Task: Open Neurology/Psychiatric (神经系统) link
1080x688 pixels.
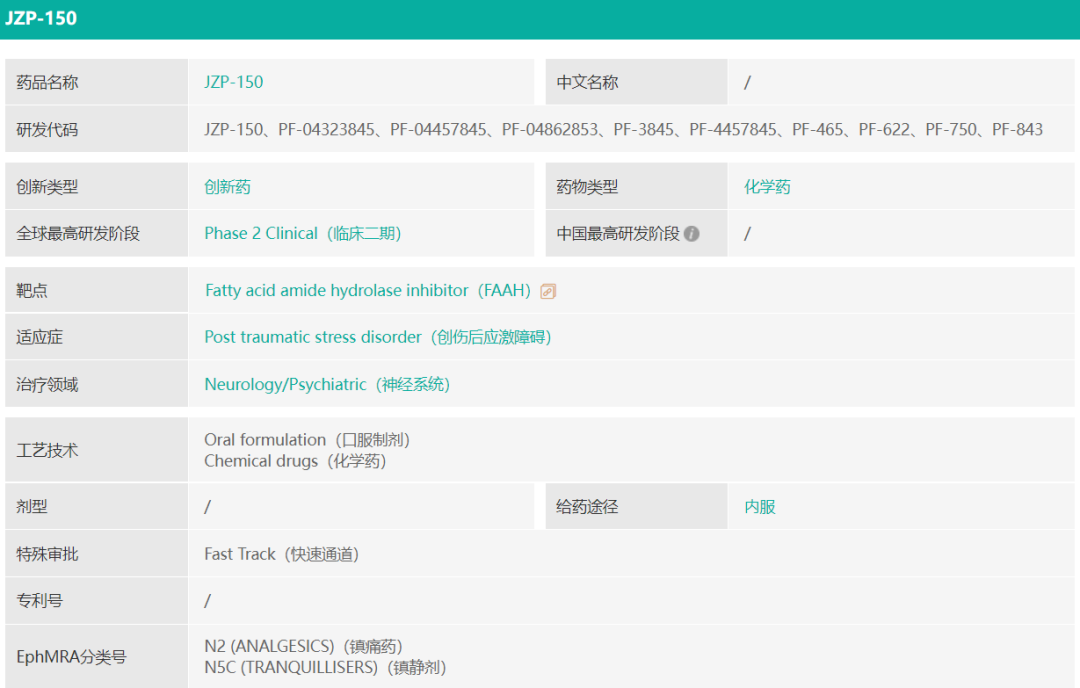Action: pos(327,384)
